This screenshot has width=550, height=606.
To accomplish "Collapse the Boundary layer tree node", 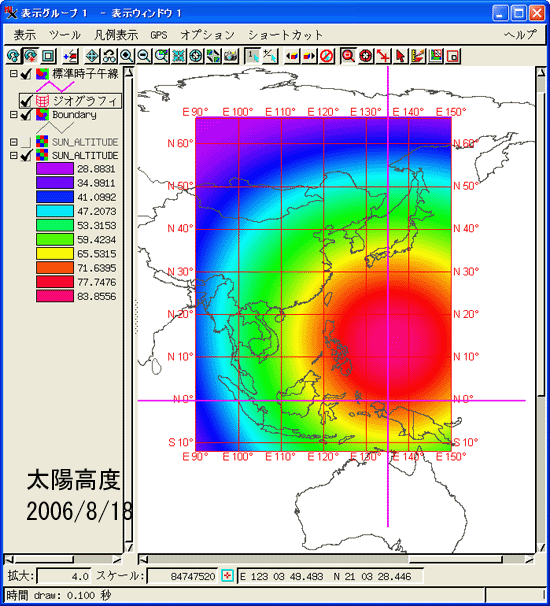I will pos(14,114).
